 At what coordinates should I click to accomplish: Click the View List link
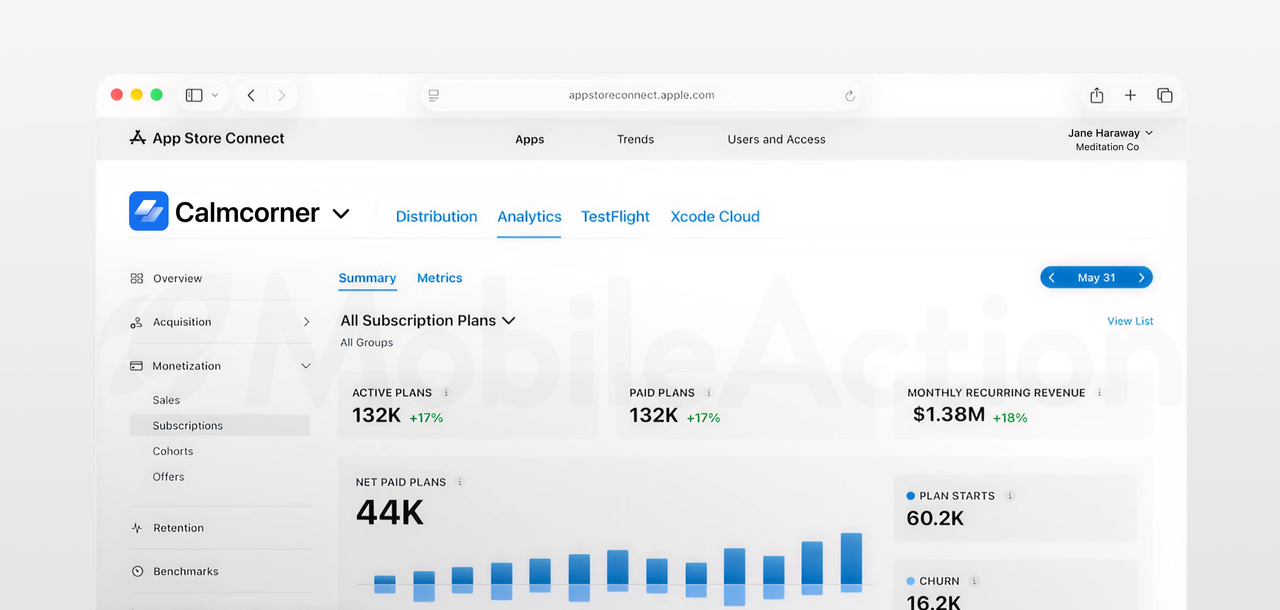(1130, 321)
